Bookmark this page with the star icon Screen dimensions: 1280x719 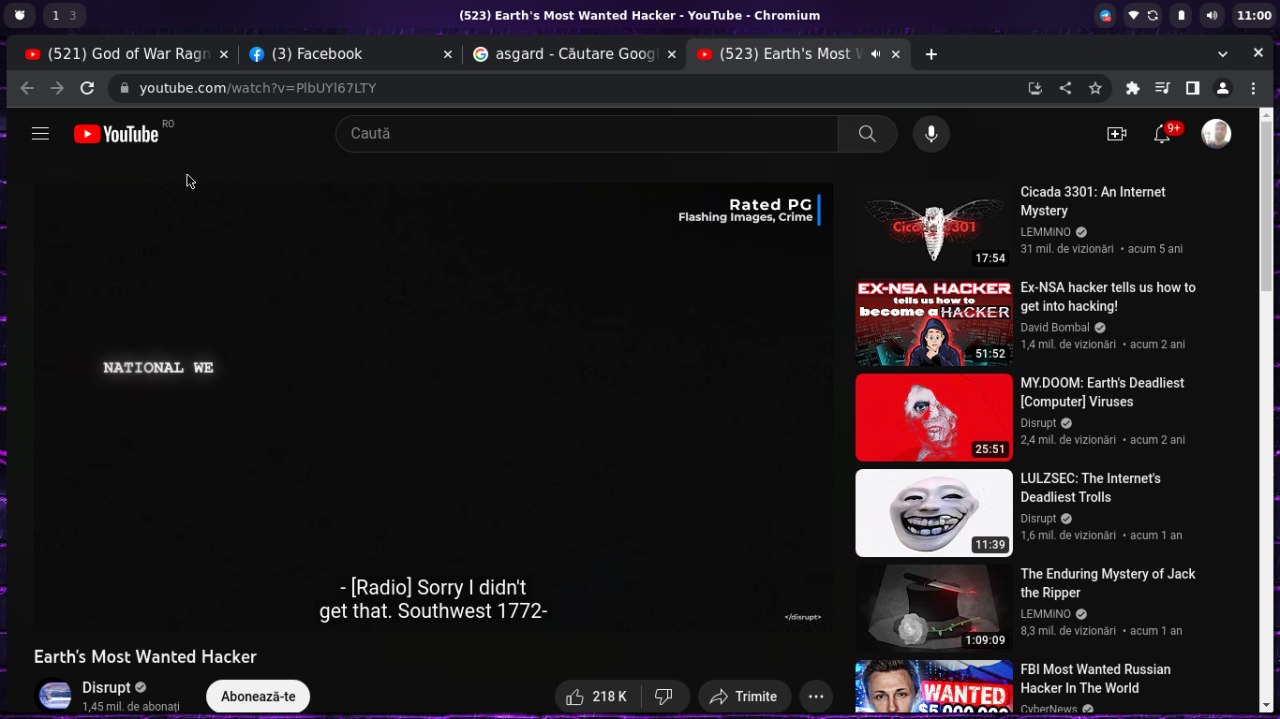pos(1095,88)
